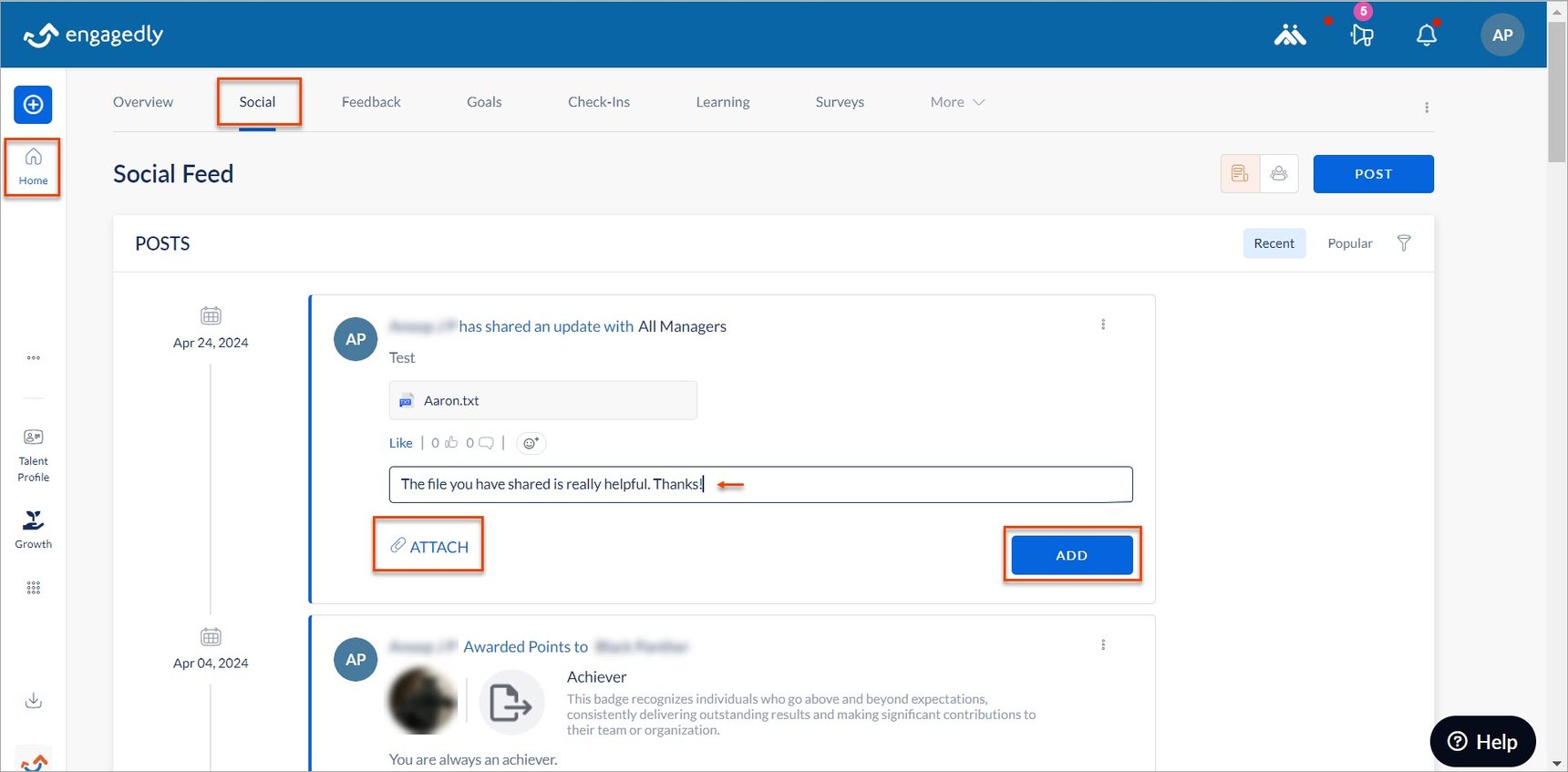Click the download icon in the sidebar
Image resolution: width=1568 pixels, height=772 pixels.
[x=34, y=700]
